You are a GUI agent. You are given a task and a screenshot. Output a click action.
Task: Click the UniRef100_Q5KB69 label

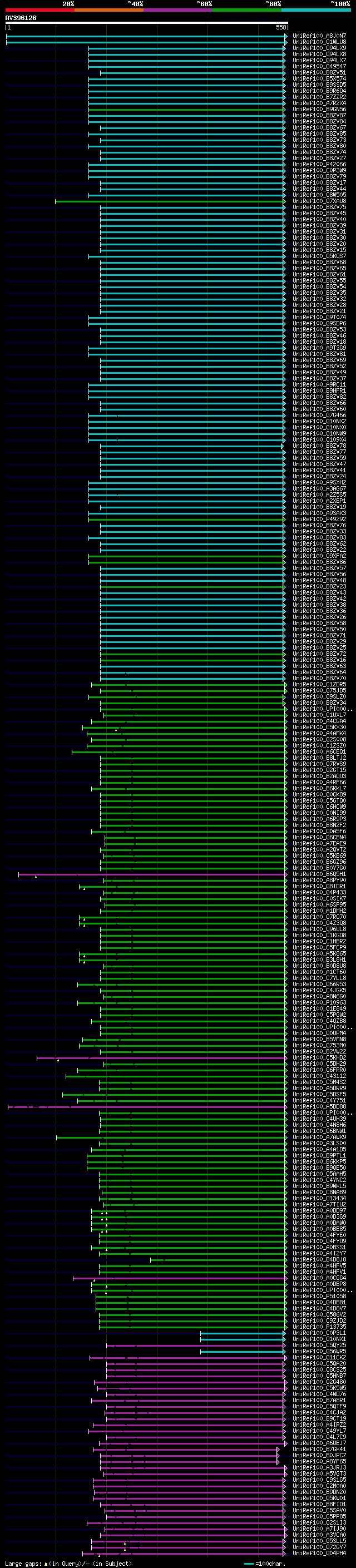[319, 856]
